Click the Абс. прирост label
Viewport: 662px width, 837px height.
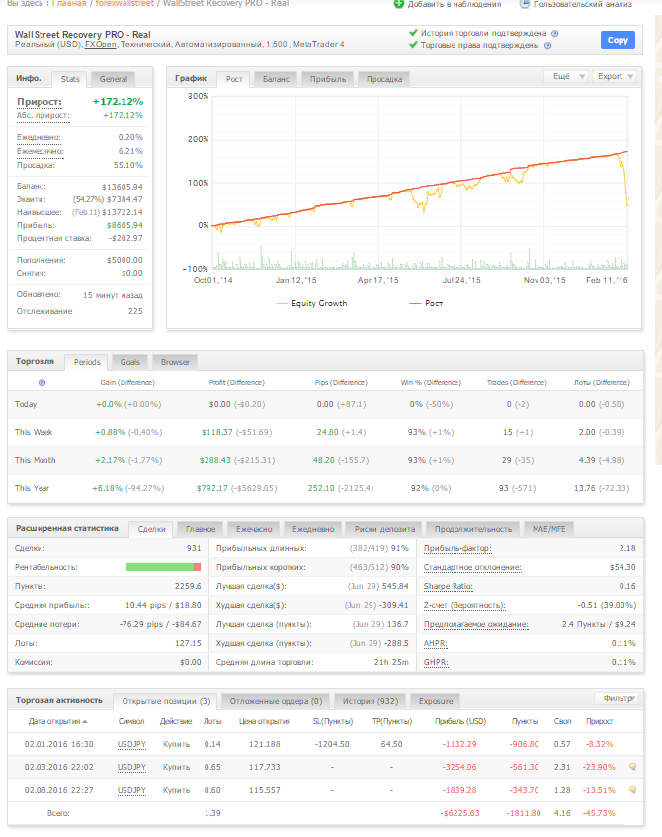point(43,115)
